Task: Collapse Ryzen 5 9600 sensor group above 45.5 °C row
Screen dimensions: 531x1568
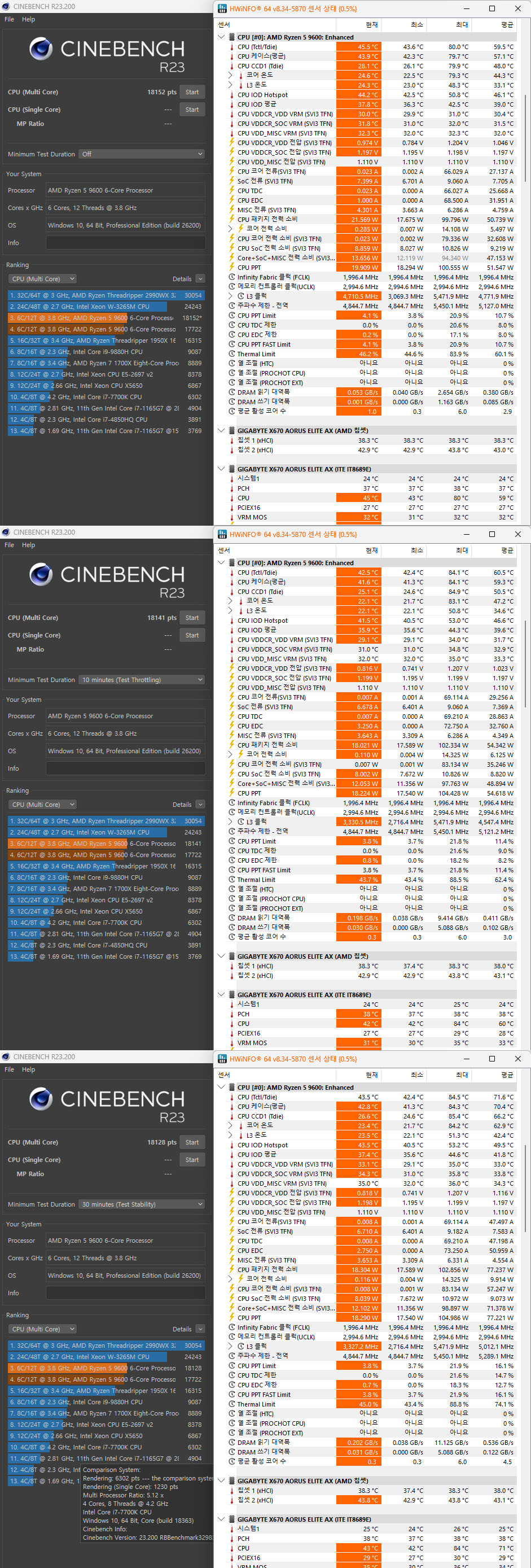Action: tap(221, 37)
